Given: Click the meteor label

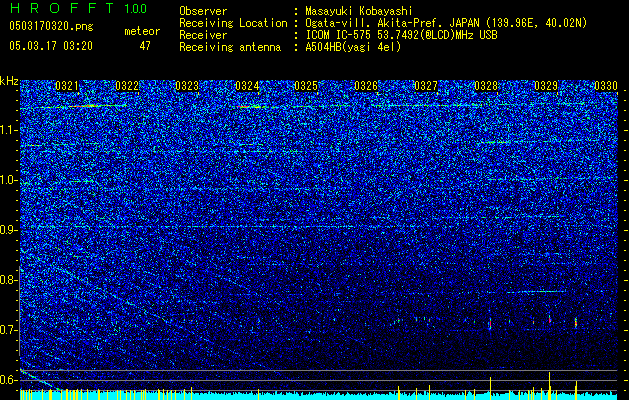Looking at the screenshot, I should point(142,31).
